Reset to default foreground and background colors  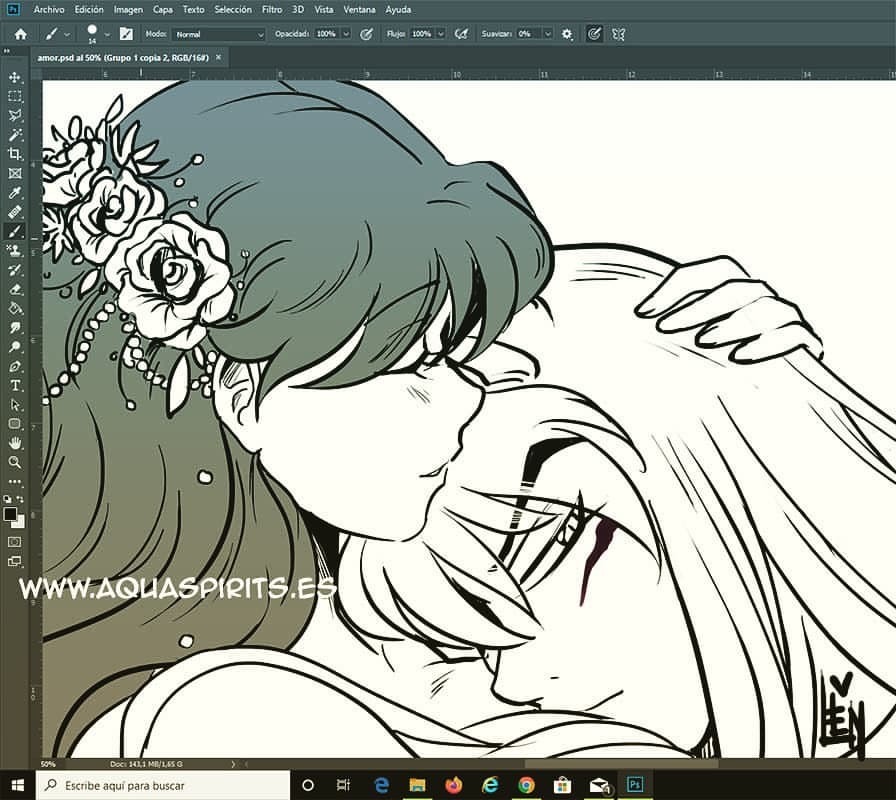pyautogui.click(x=7, y=499)
